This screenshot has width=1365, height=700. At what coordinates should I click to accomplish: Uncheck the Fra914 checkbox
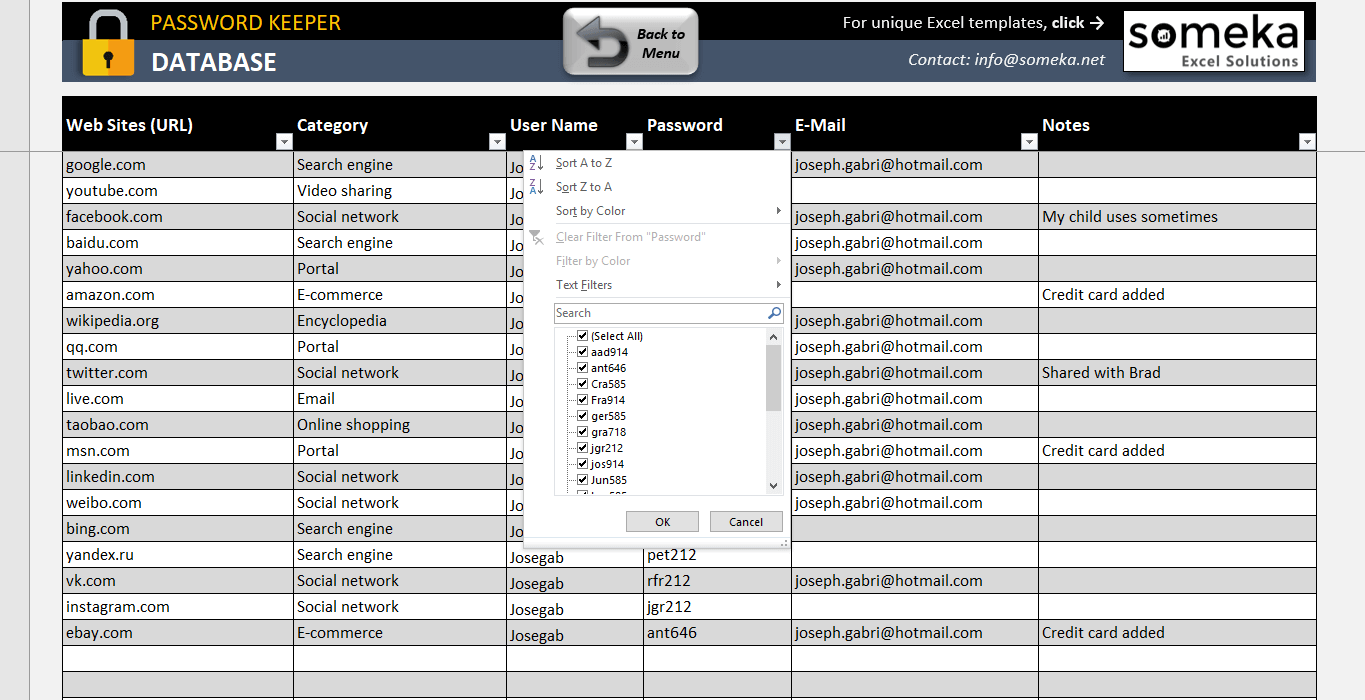(582, 400)
